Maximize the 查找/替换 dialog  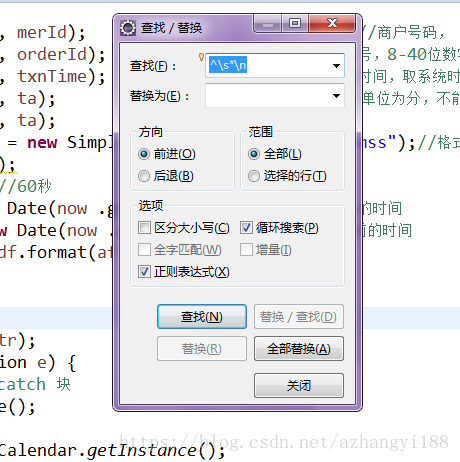click(295, 23)
